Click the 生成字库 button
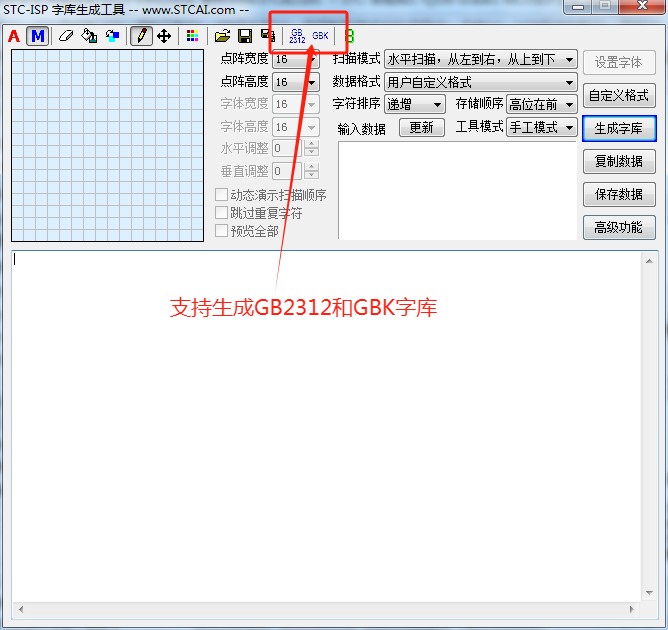The image size is (668, 630). (619, 128)
